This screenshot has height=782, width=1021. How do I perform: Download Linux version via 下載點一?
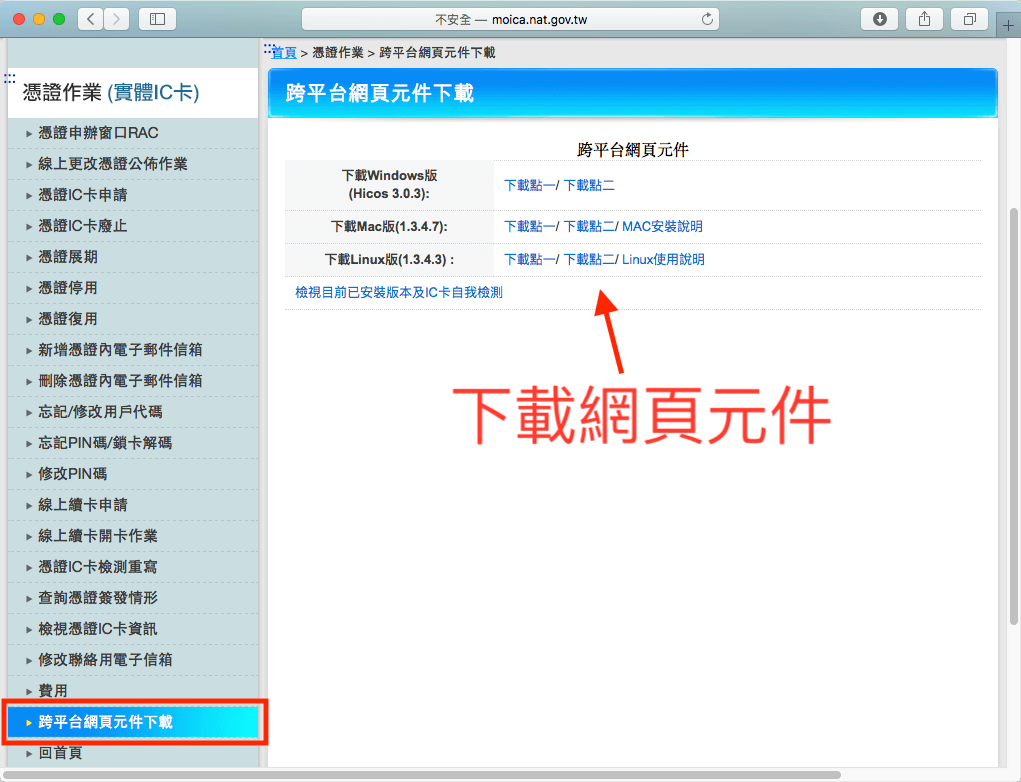tap(529, 260)
